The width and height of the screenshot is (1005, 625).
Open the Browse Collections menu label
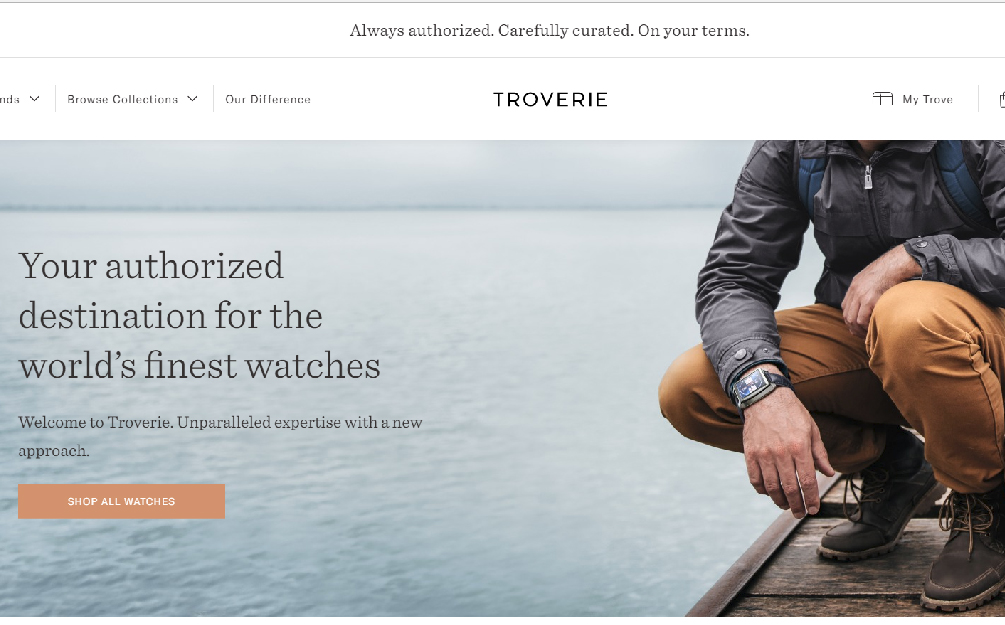coord(122,99)
